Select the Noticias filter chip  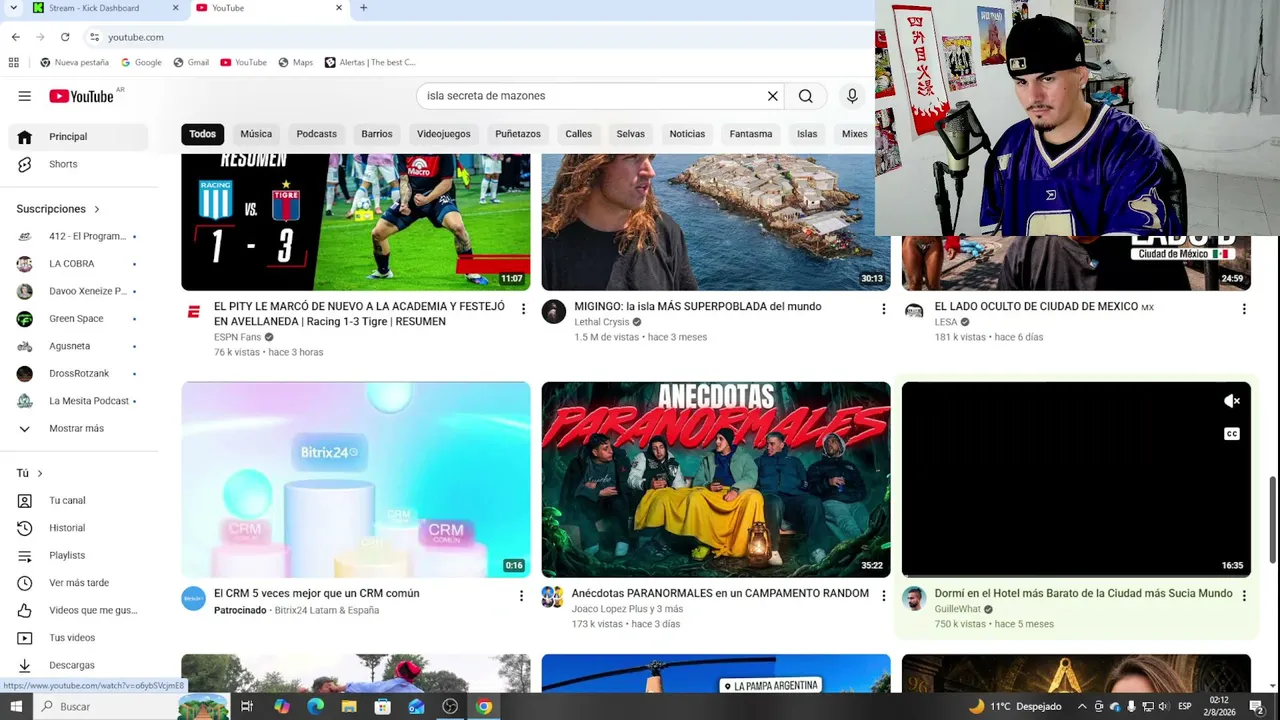687,134
